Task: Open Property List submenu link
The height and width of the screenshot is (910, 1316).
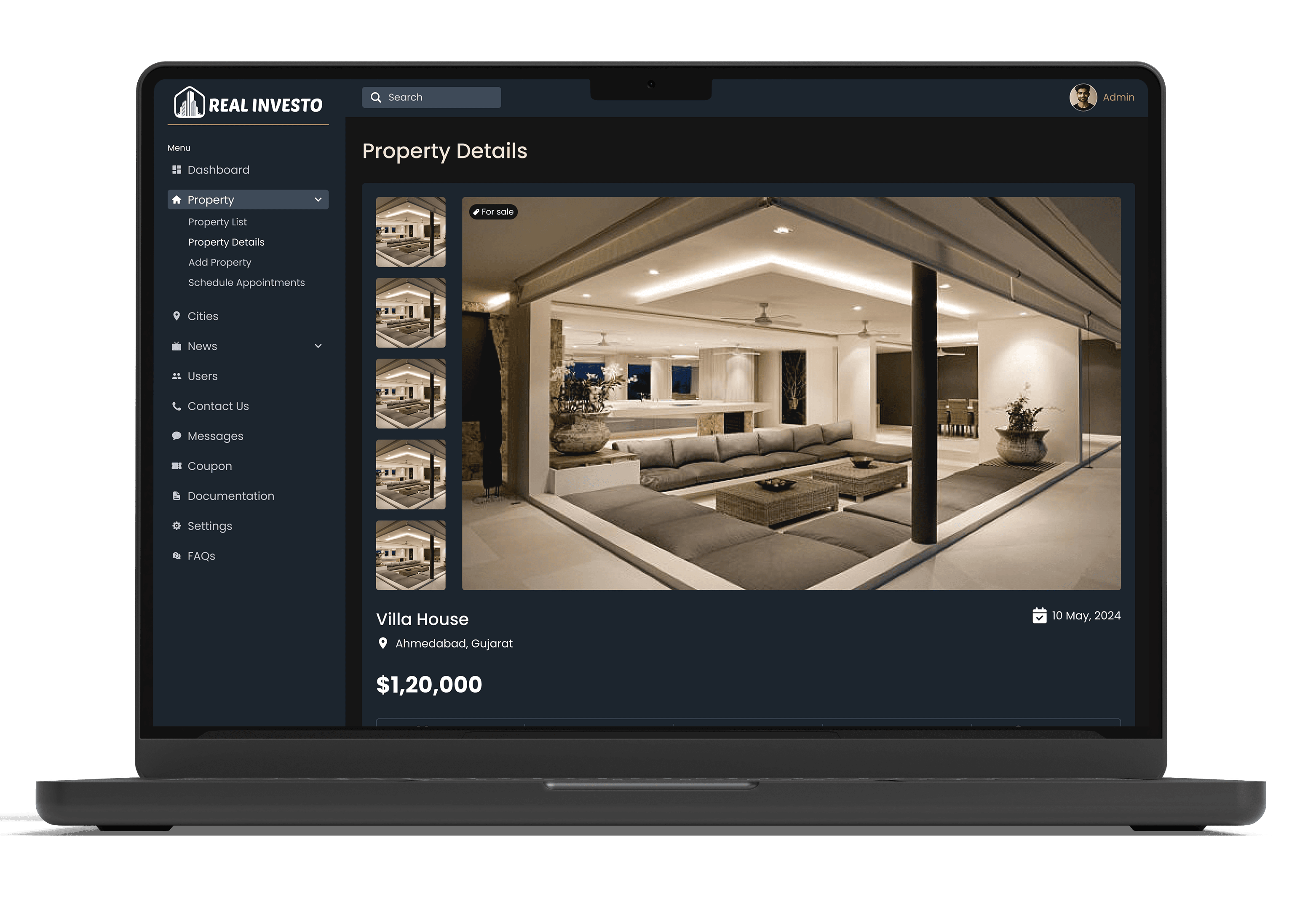Action: pos(217,222)
